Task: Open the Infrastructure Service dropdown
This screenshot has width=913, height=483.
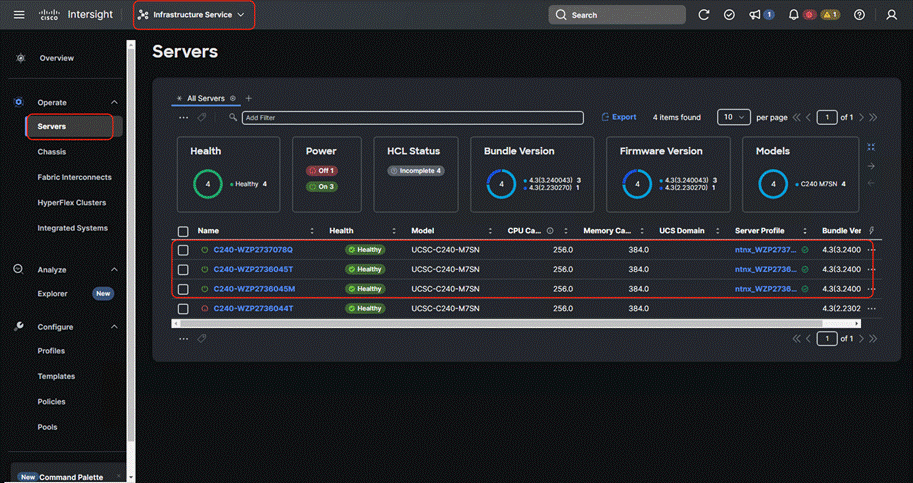Action: click(194, 15)
